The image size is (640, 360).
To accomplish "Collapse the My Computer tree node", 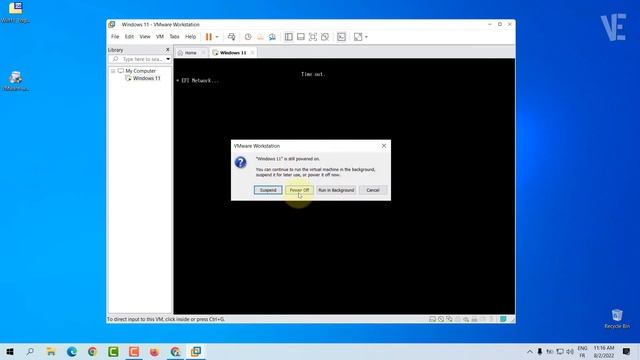I will coord(113,71).
